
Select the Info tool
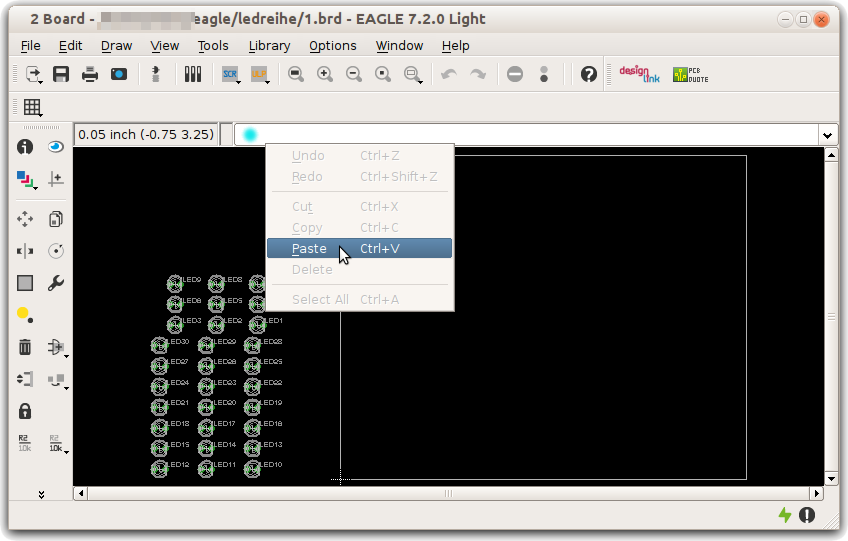pyautogui.click(x=25, y=147)
